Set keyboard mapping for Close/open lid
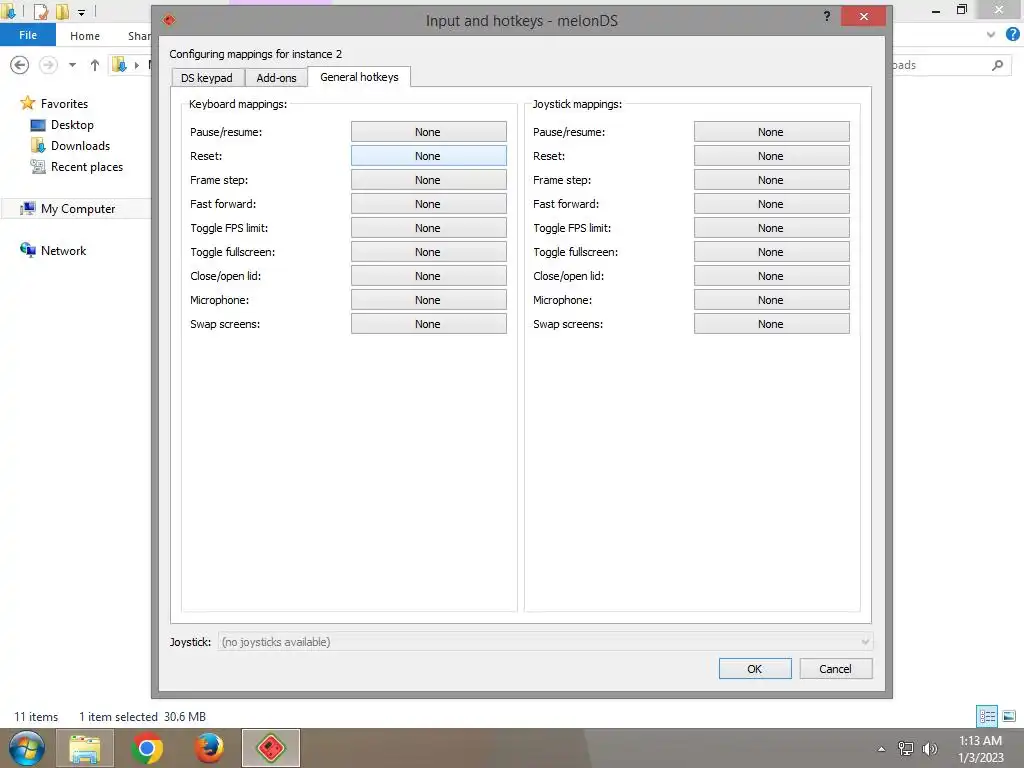This screenshot has width=1024, height=768. coord(428,276)
